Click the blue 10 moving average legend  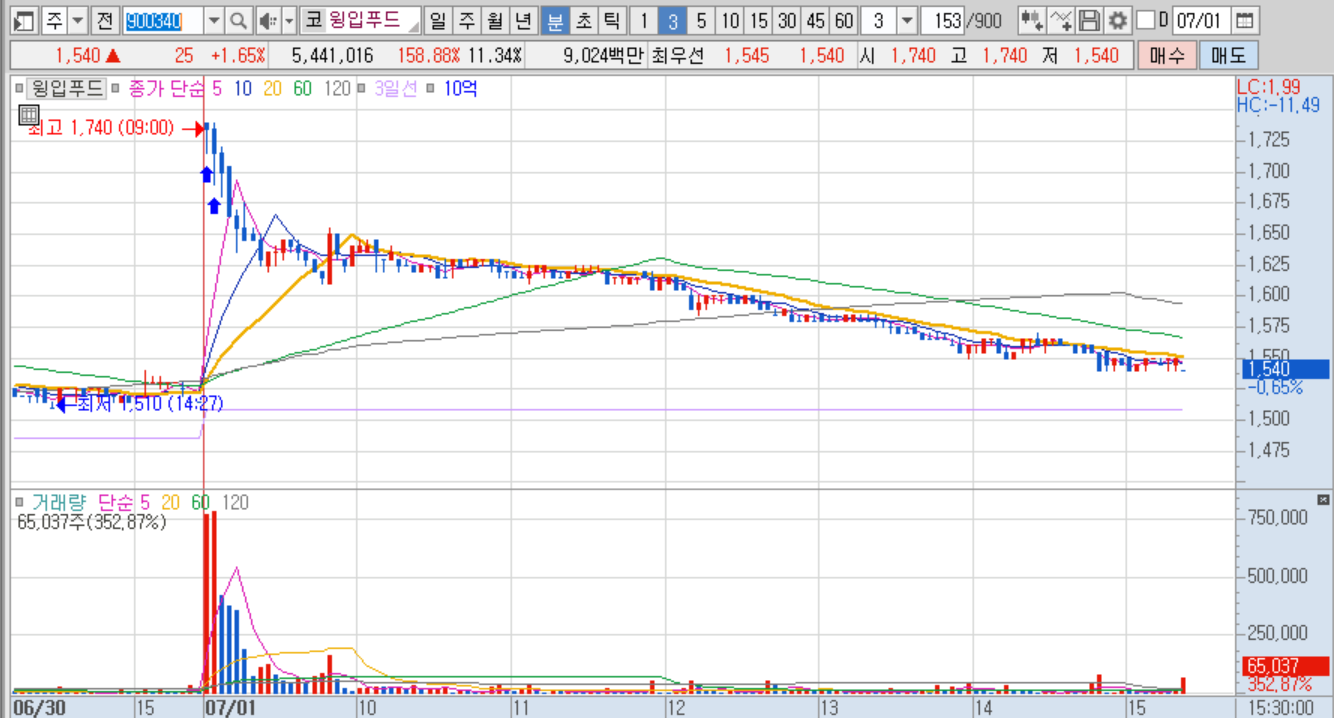[243, 89]
